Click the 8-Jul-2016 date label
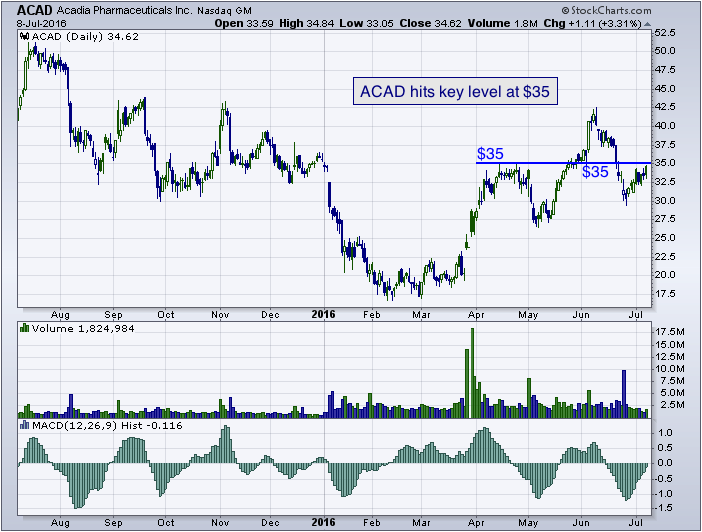This screenshot has width=702, height=532. [42, 23]
